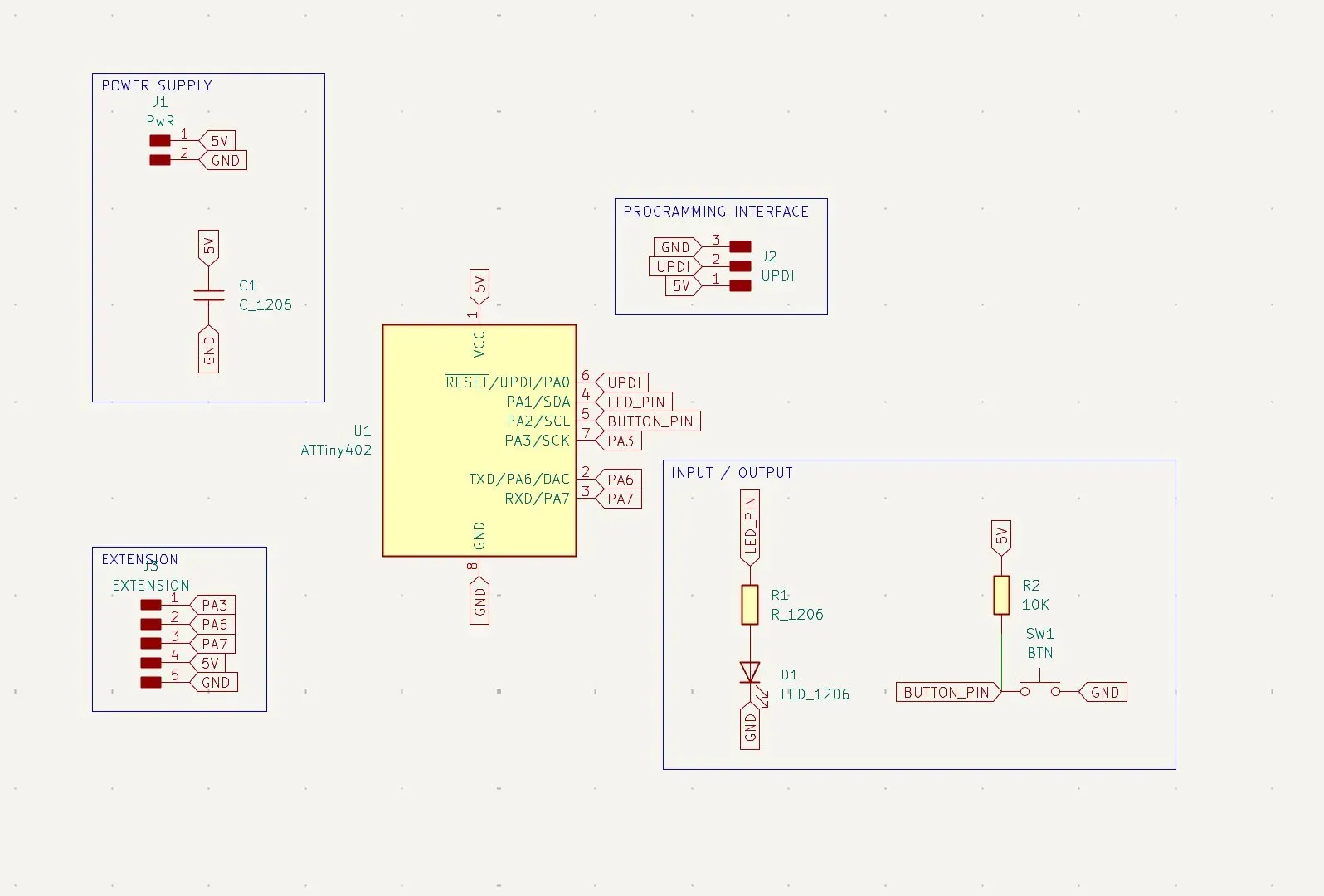Select the LED_PIN label above R1
The width and height of the screenshot is (1324, 896).
750,528
